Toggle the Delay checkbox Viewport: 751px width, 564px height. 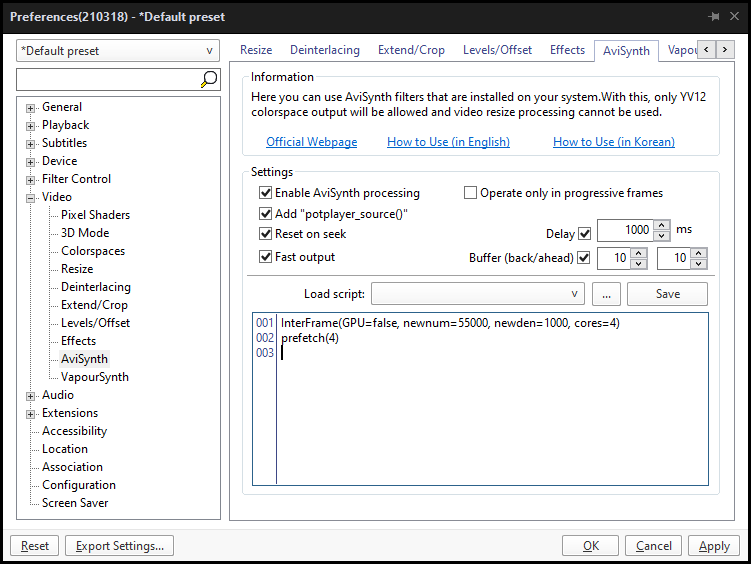coord(584,234)
